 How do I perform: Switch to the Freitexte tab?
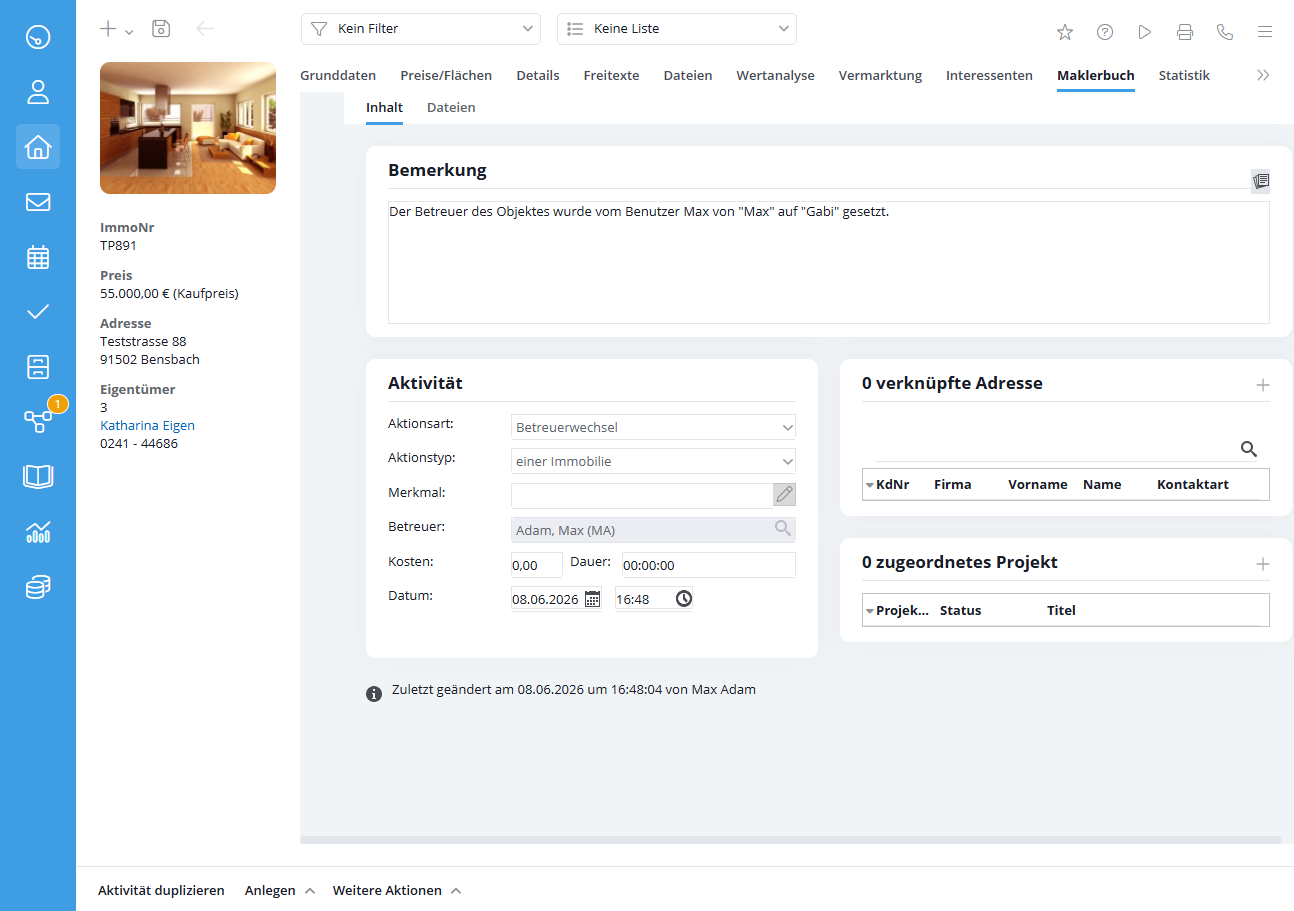611,75
